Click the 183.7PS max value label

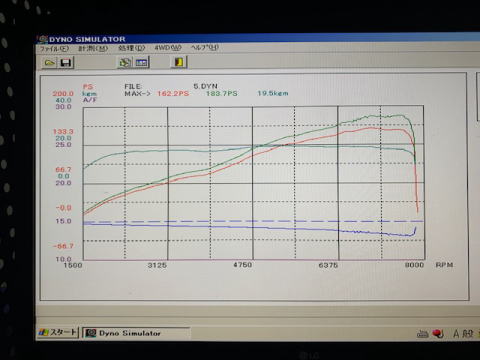tap(222, 94)
